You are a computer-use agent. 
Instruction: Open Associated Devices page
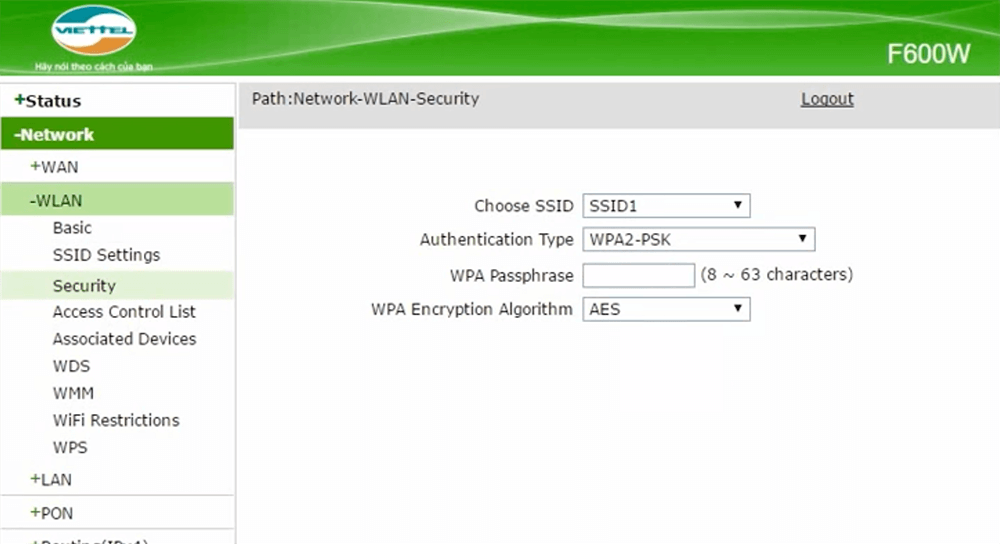click(124, 339)
